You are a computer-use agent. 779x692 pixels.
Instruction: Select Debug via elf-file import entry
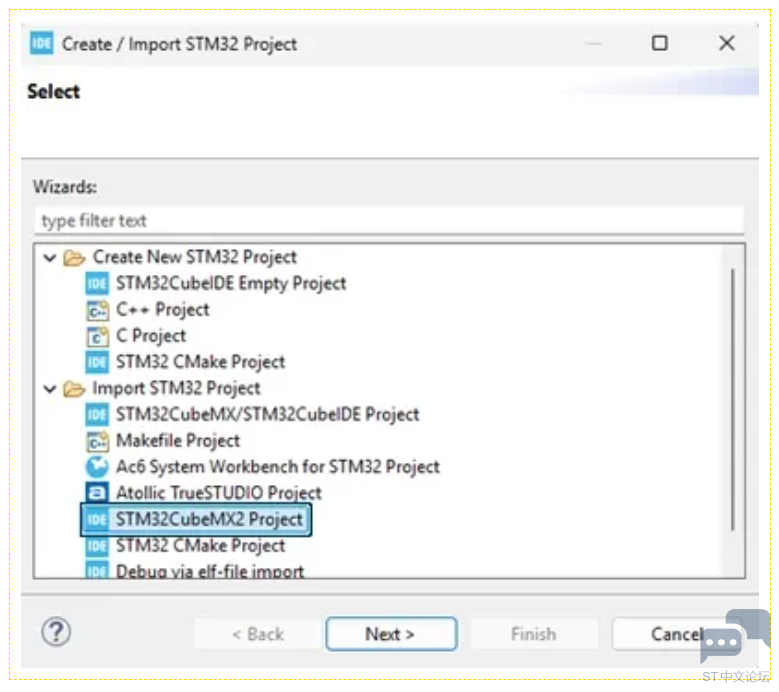[210, 571]
